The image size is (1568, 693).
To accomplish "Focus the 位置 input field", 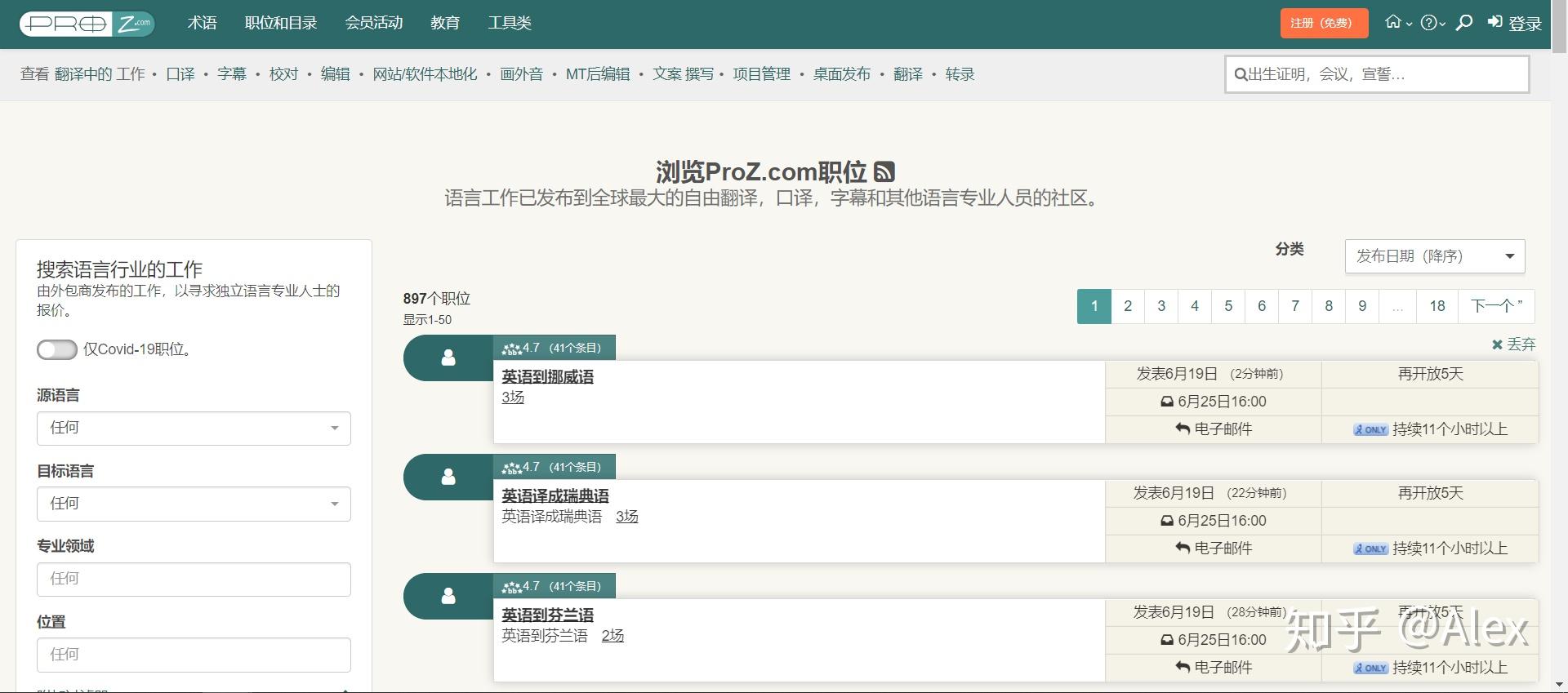I will pyautogui.click(x=194, y=655).
